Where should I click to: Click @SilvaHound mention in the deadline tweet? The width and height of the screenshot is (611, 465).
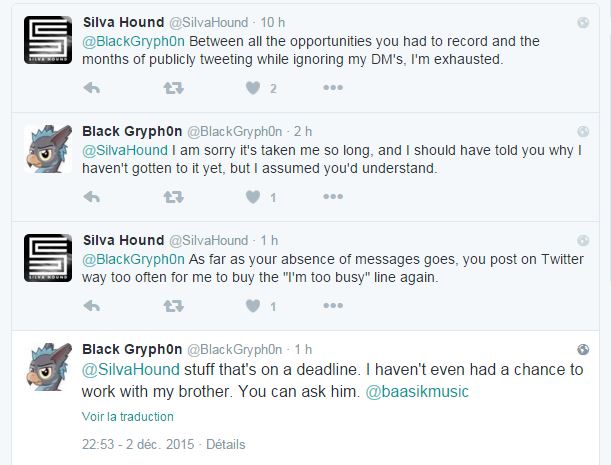(124, 370)
